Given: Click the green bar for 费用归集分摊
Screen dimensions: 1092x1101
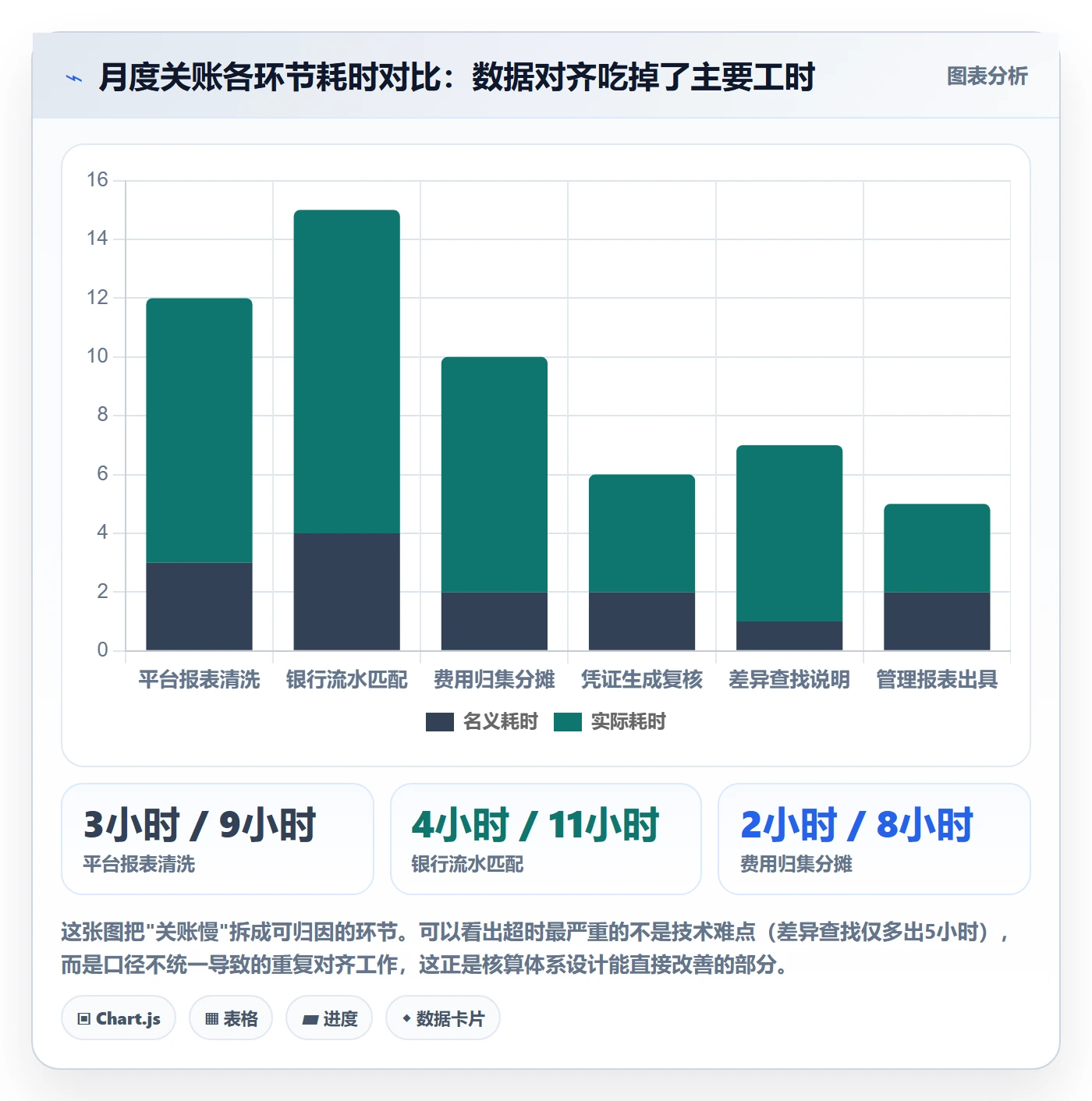Looking at the screenshot, I should [x=494, y=475].
